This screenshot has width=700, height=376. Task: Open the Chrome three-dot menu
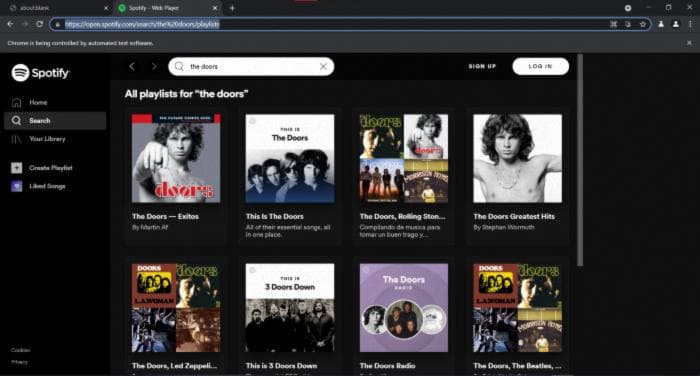(x=690, y=24)
